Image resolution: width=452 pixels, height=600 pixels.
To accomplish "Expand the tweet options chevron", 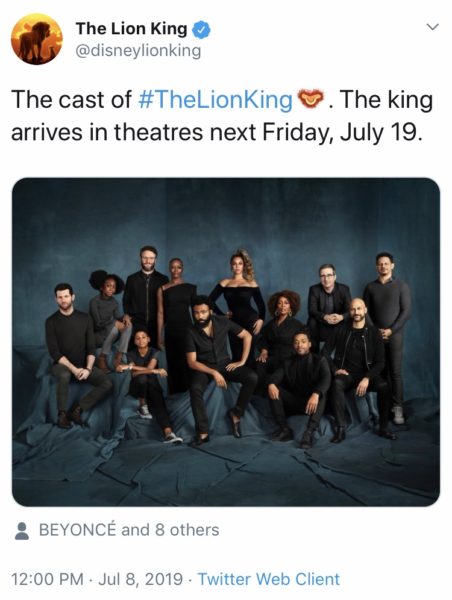I will (x=433, y=27).
